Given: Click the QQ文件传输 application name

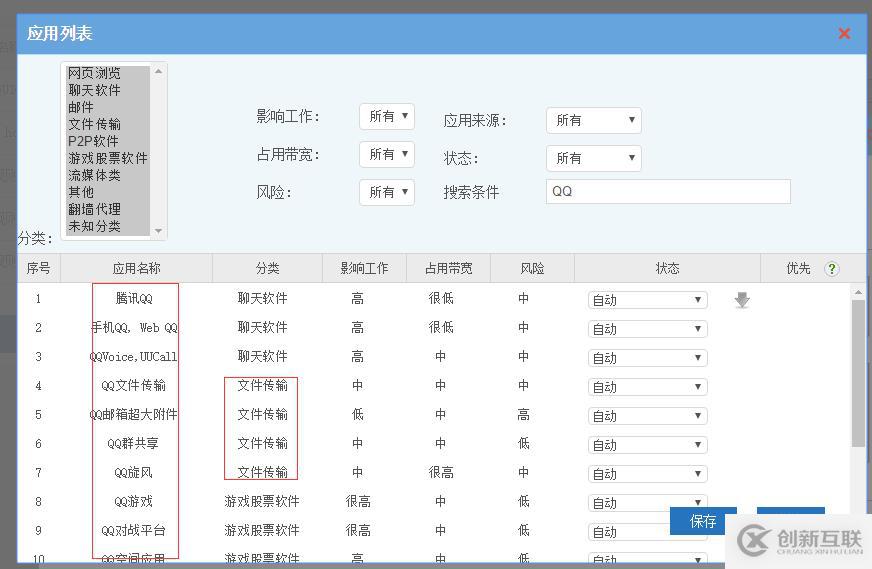Looking at the screenshot, I should (133, 385).
